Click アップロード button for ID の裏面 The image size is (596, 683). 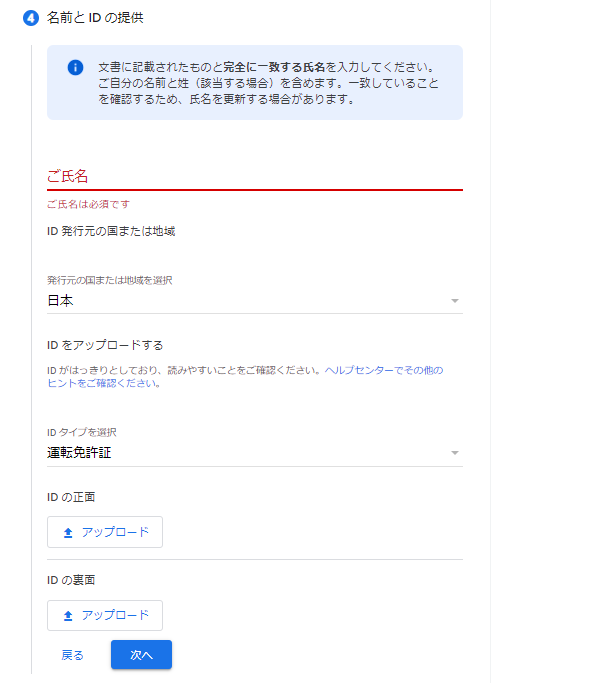click(105, 615)
